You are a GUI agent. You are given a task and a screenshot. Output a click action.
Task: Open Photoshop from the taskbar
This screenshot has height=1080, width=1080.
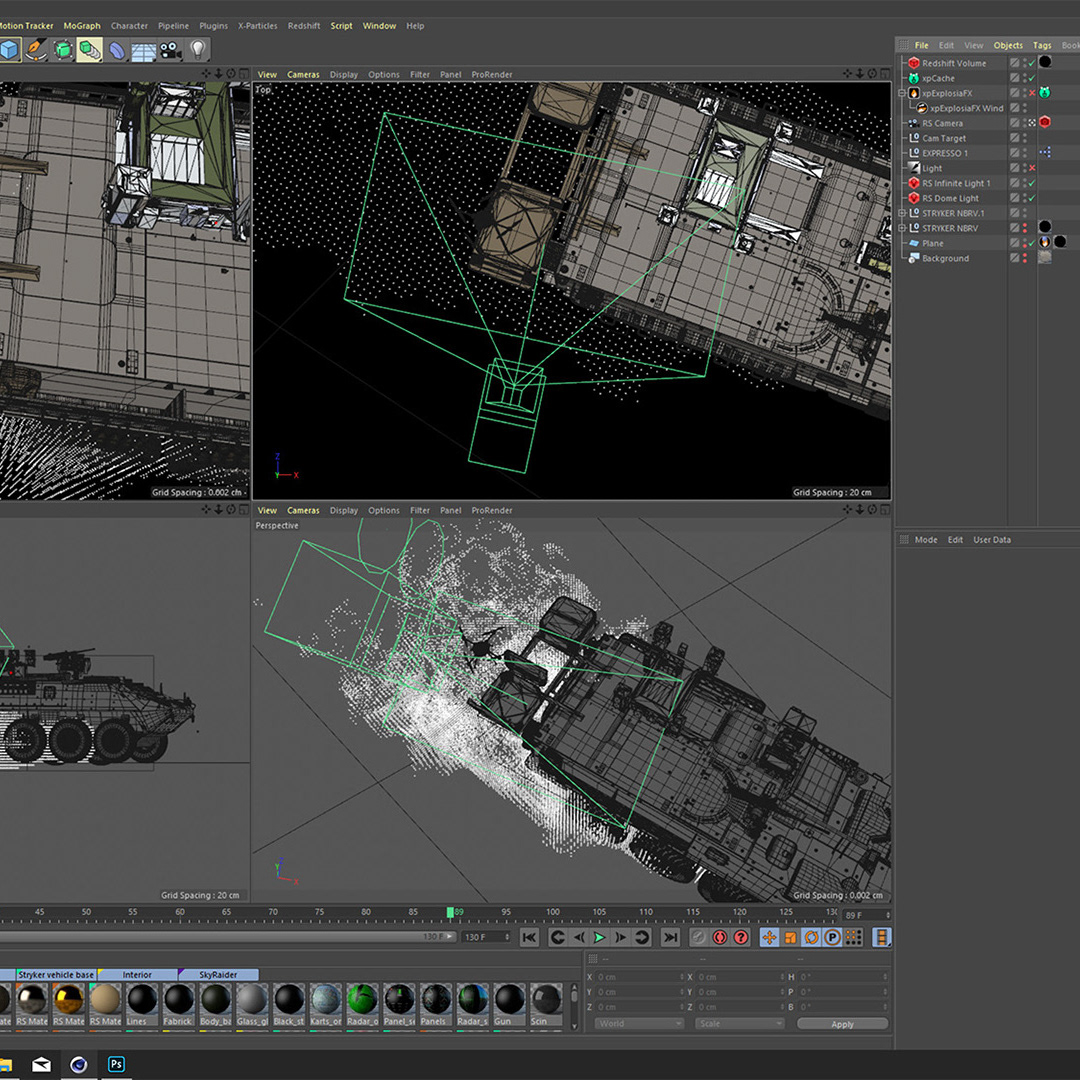(116, 1064)
